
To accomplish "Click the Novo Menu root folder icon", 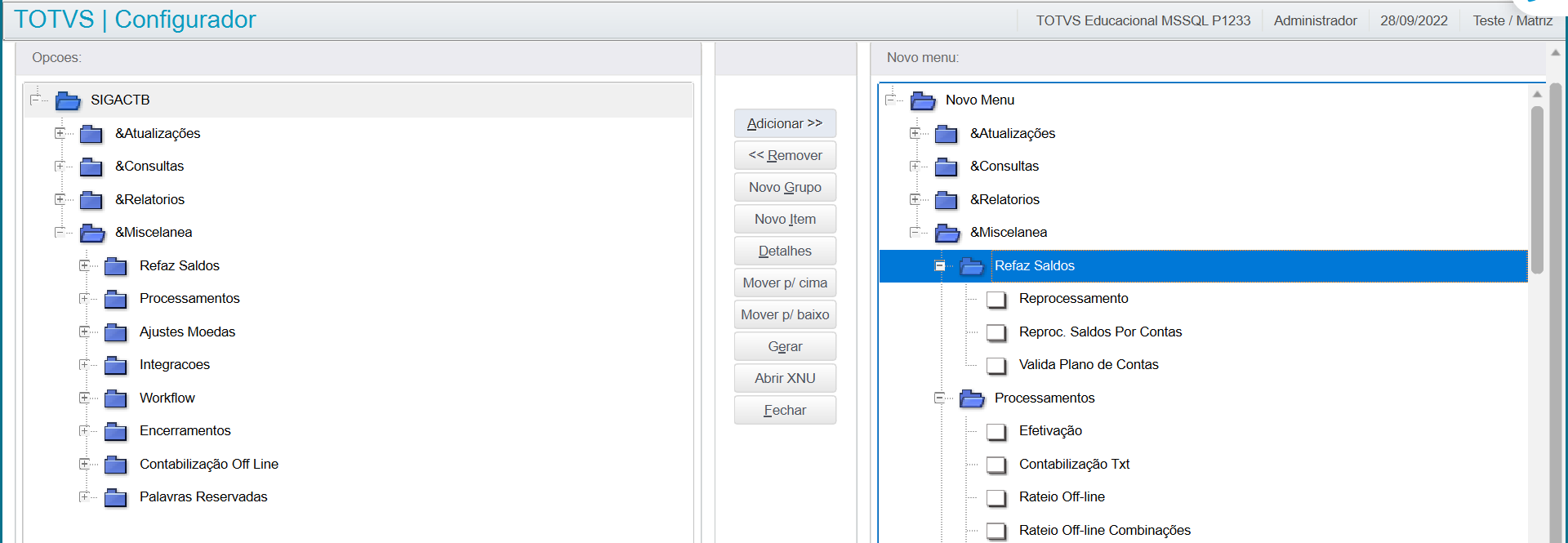I will pyautogui.click(x=923, y=100).
